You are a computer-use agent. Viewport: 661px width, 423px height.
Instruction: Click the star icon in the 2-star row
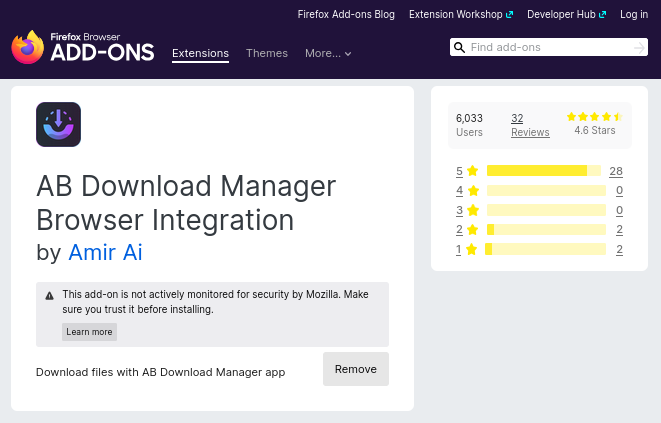(473, 230)
